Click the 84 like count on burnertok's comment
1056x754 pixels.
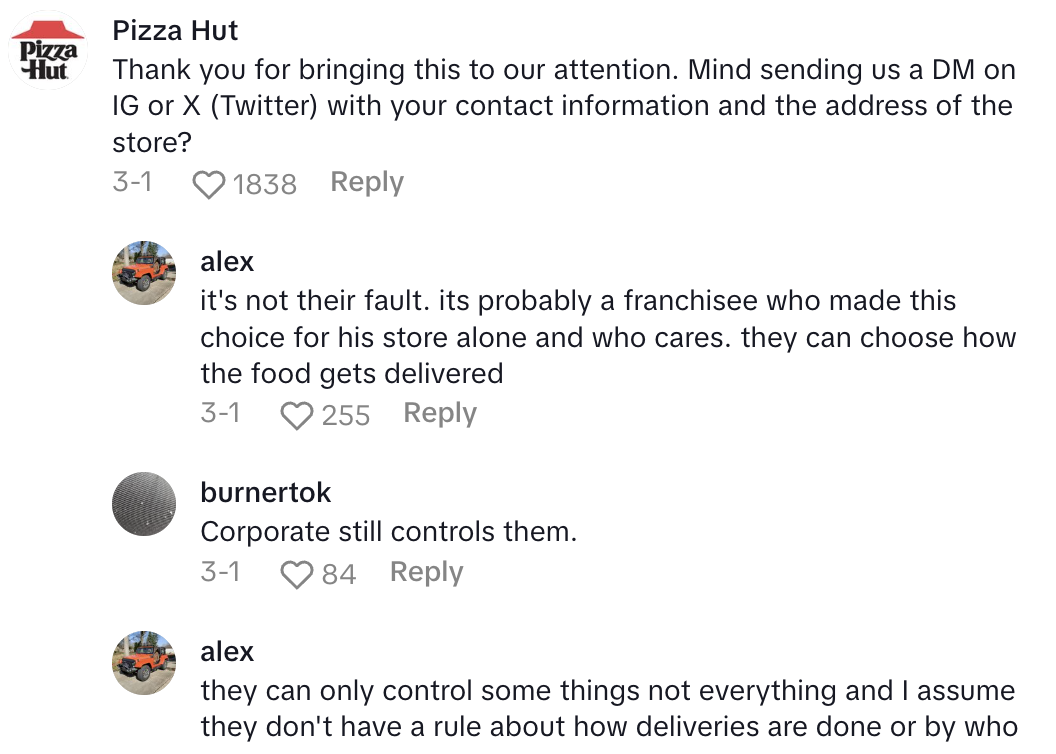pos(339,574)
